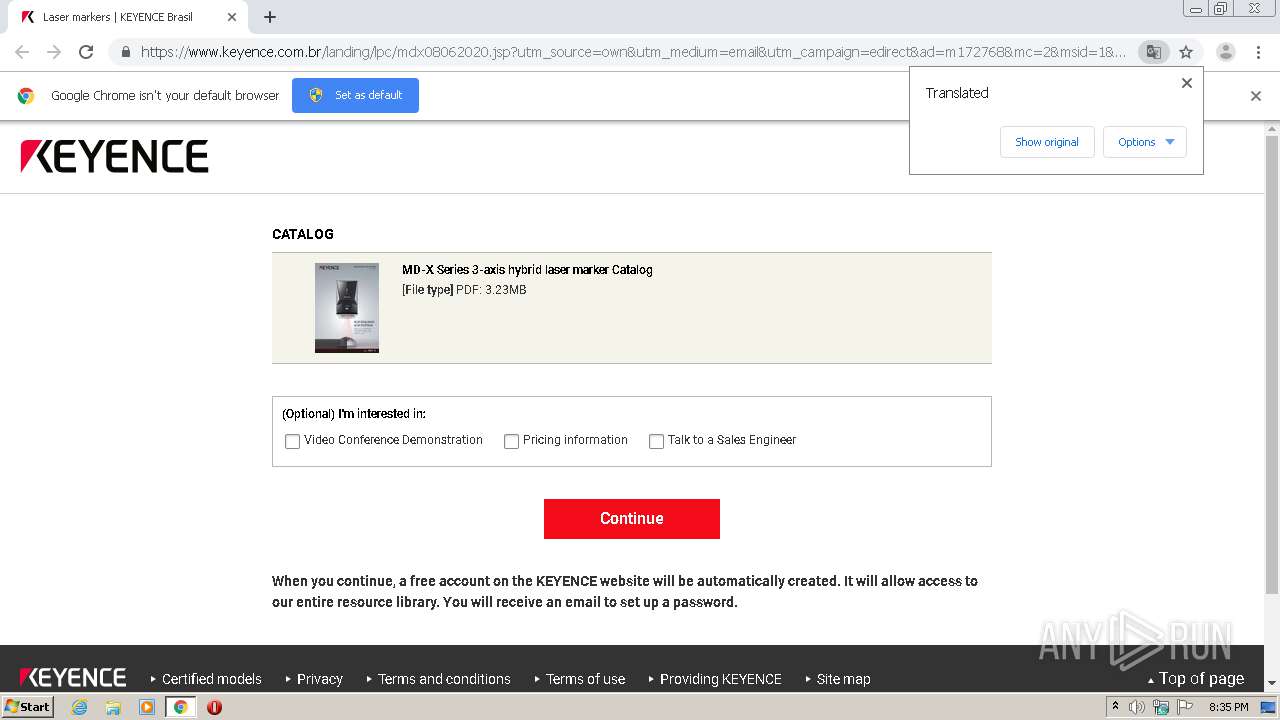Screen dimensions: 1280x720
Task: Click the lock icon in address bar
Action: click(125, 52)
